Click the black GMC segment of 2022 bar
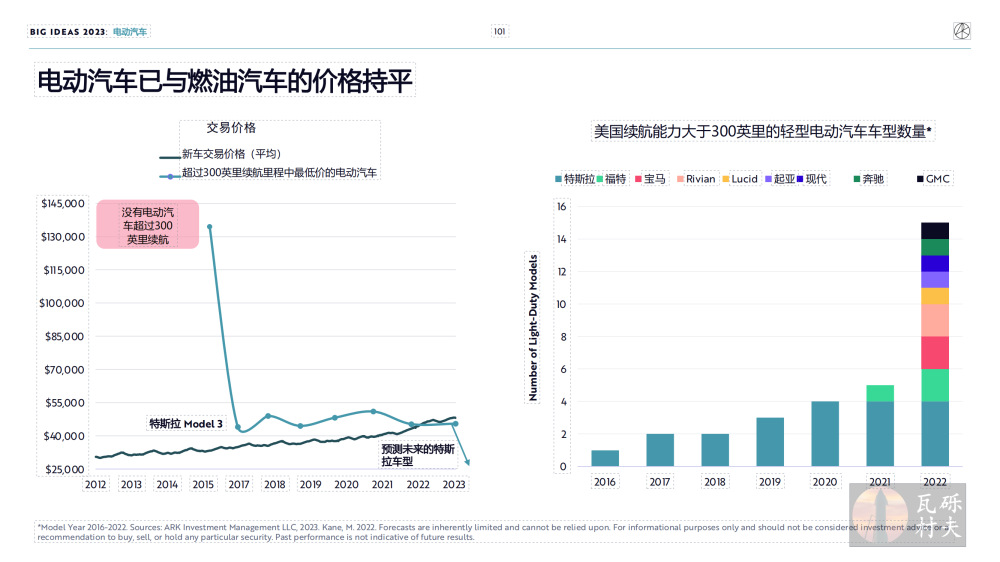Viewport: 1000px width, 562px height. click(x=935, y=231)
